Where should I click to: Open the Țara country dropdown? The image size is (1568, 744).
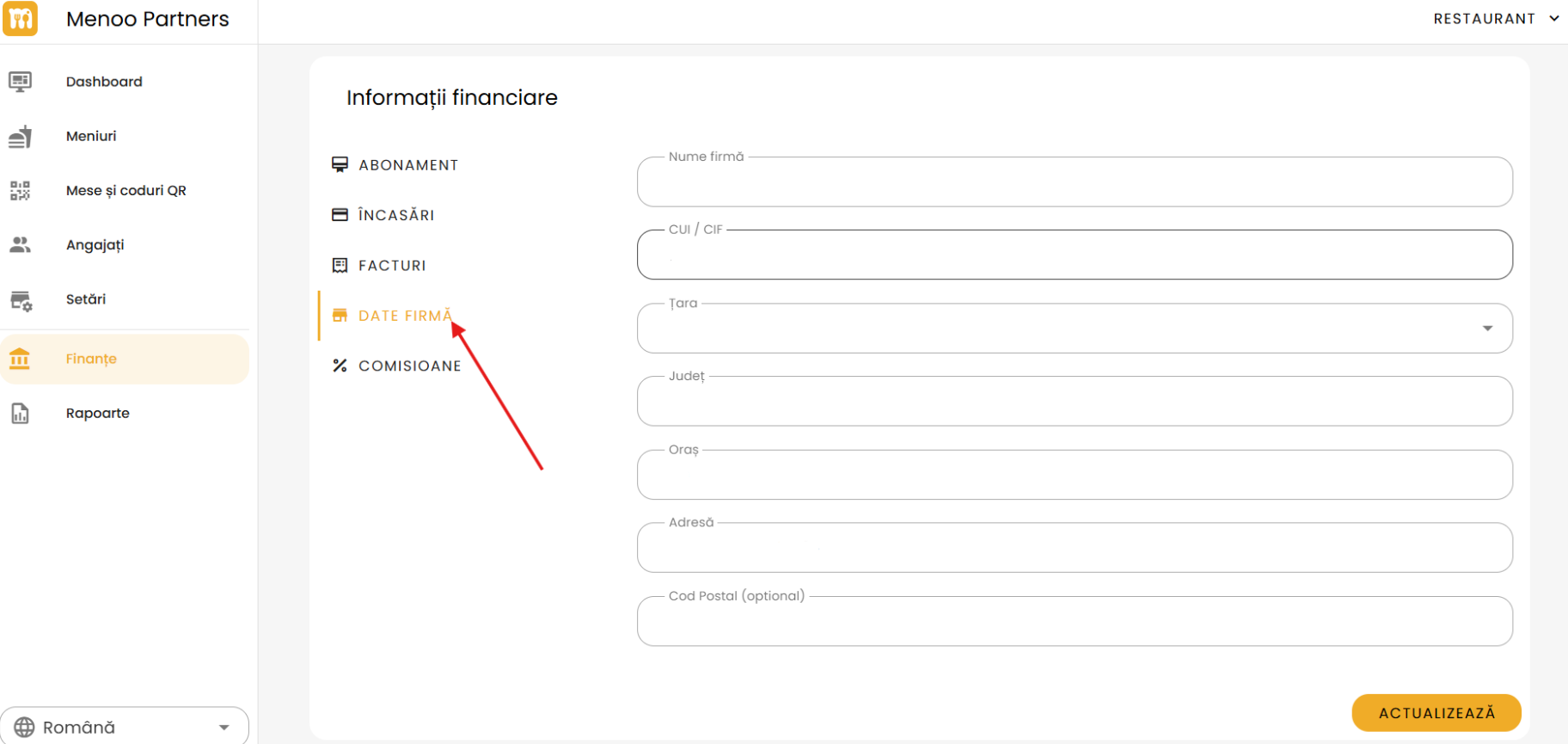1074,329
